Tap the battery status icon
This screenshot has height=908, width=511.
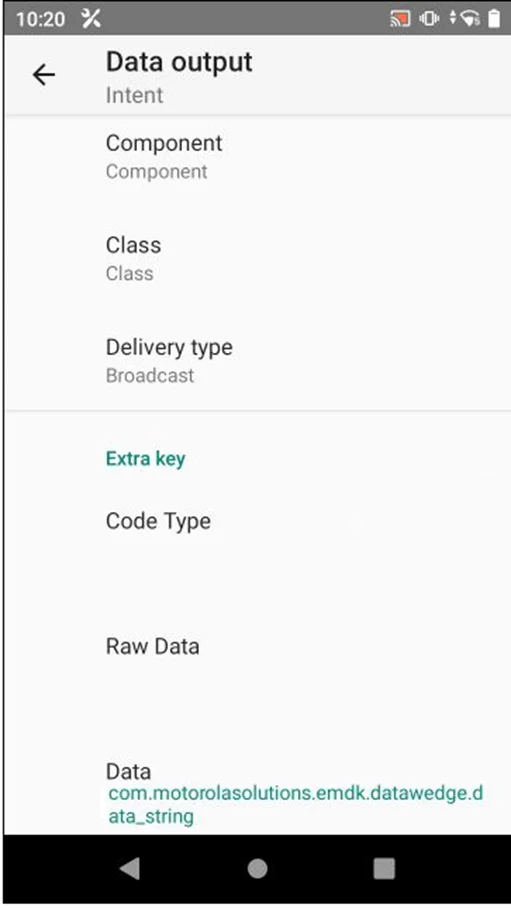[x=494, y=19]
